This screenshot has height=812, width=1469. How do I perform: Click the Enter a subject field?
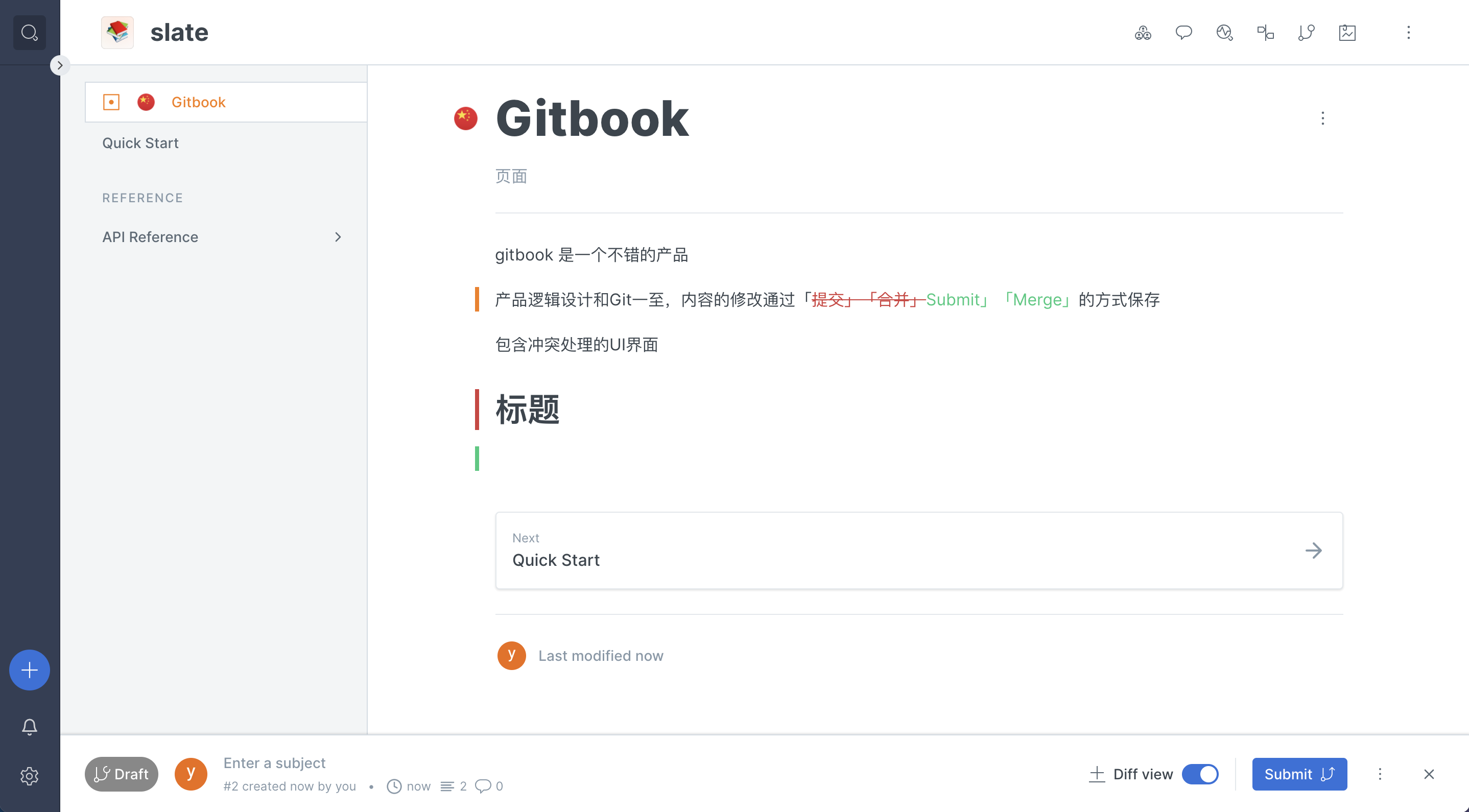point(274,762)
